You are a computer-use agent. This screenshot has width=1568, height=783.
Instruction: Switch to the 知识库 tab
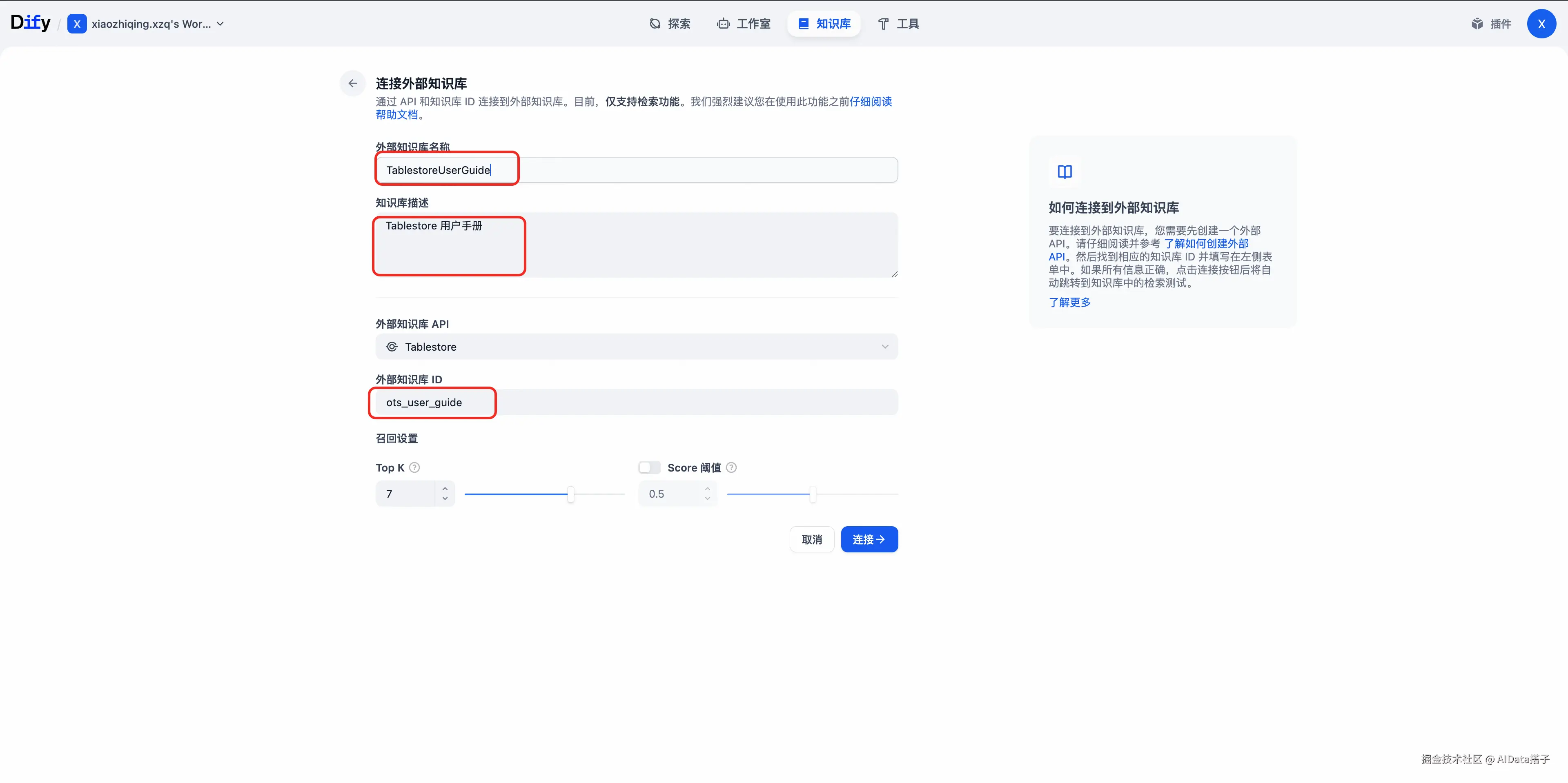point(824,24)
